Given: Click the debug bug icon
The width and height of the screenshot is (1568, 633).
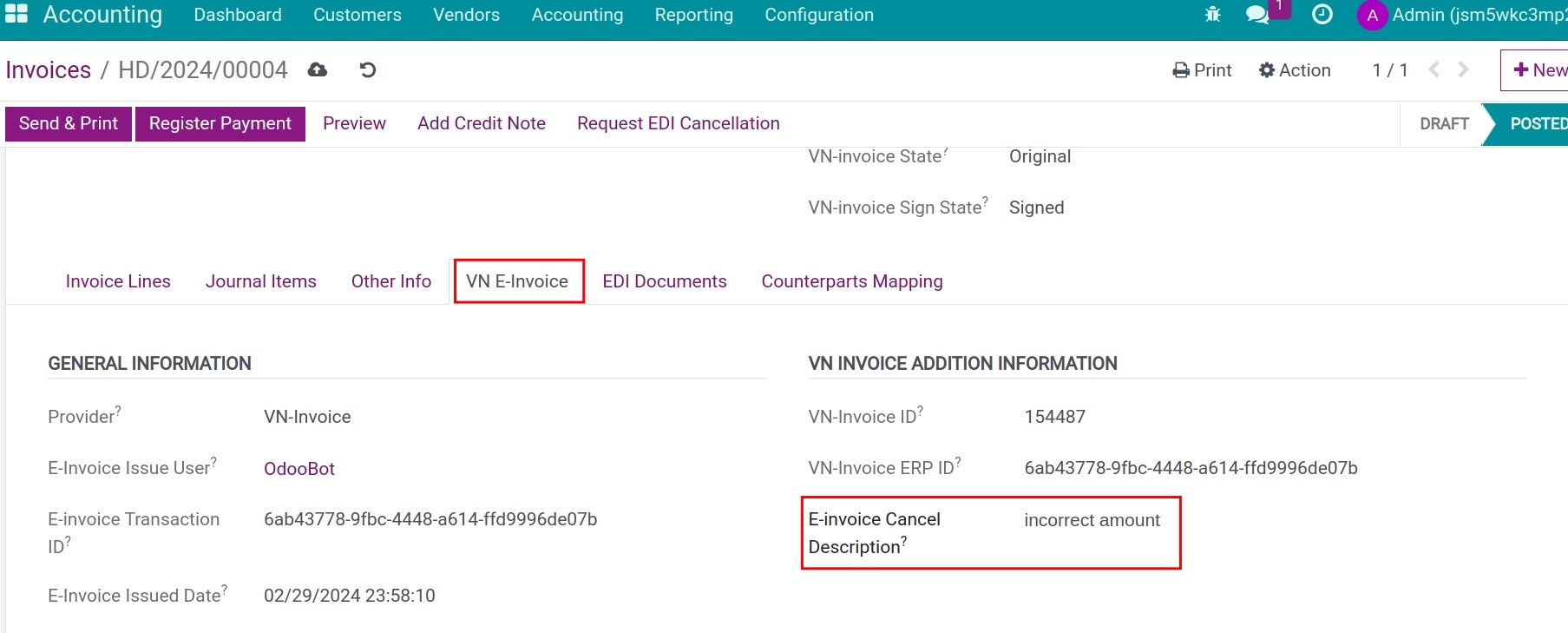Looking at the screenshot, I should pos(1212,15).
